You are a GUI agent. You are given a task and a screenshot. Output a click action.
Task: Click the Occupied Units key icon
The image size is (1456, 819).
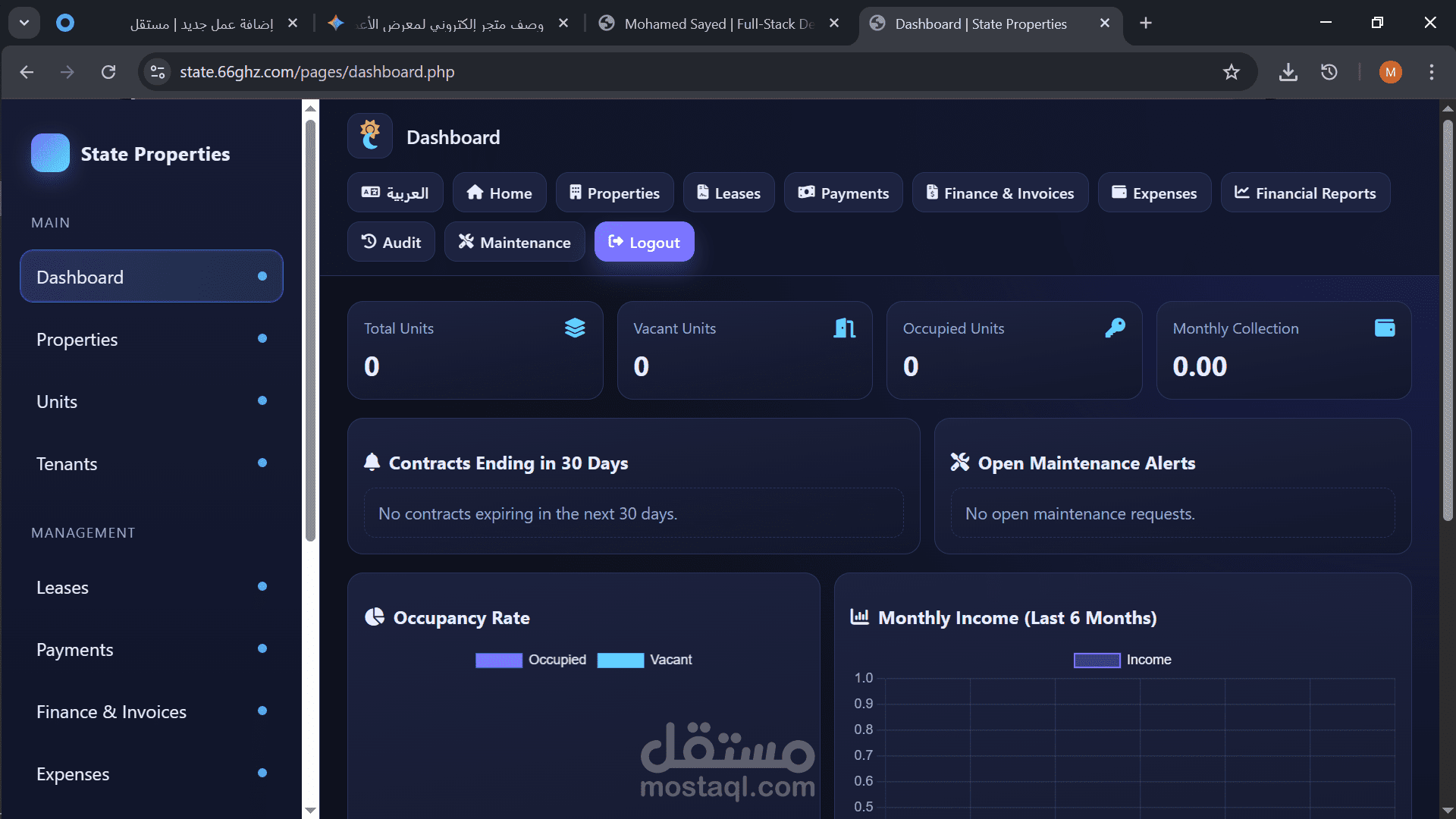tap(1115, 328)
